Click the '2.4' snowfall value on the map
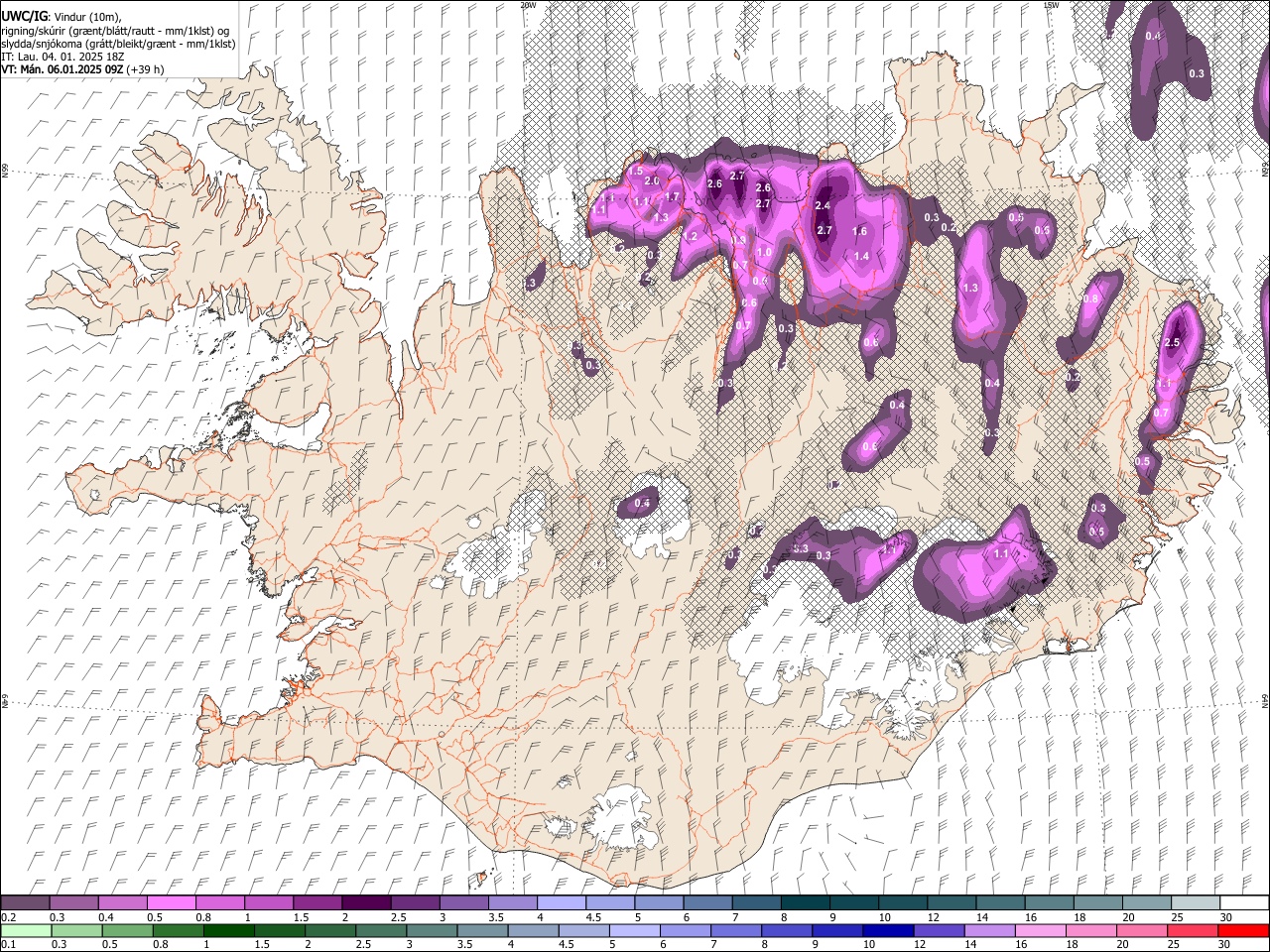 pyautogui.click(x=822, y=206)
